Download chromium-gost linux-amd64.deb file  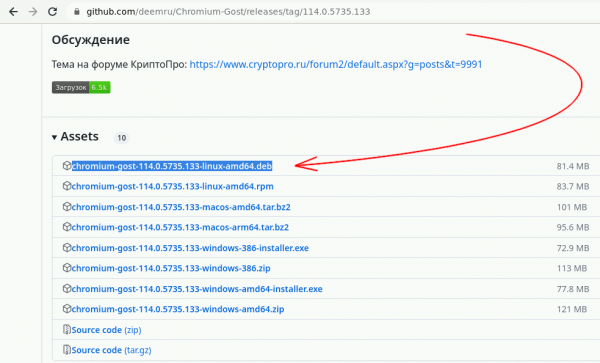point(172,166)
